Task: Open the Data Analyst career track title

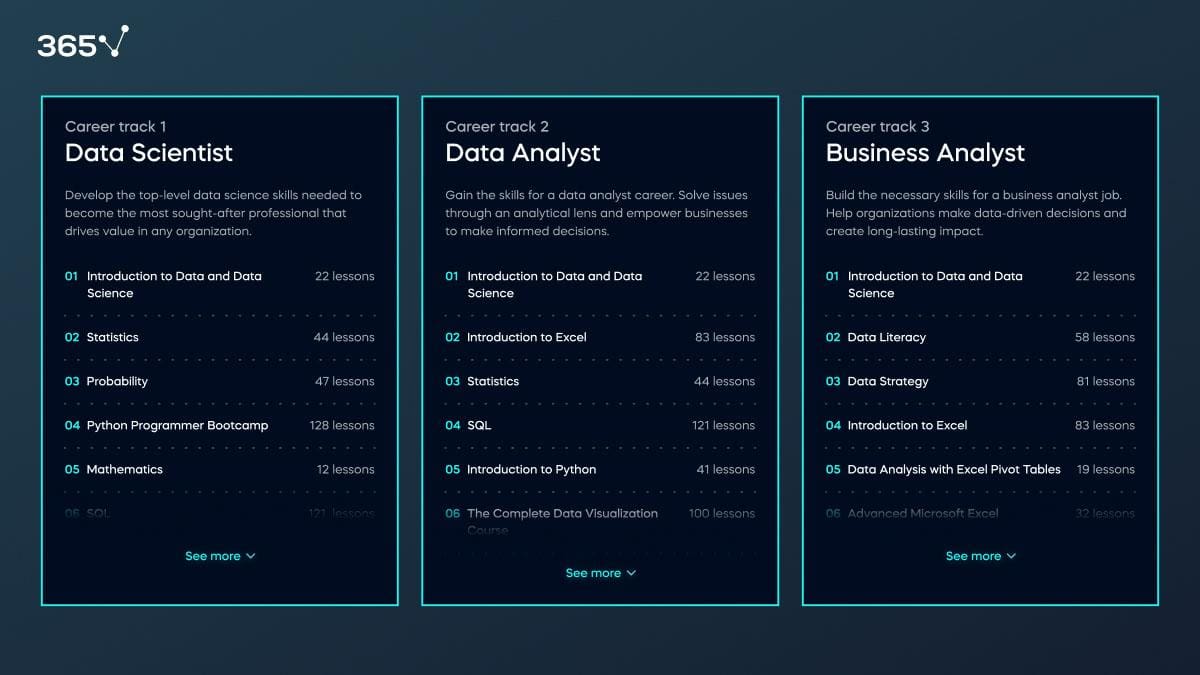Action: (523, 153)
